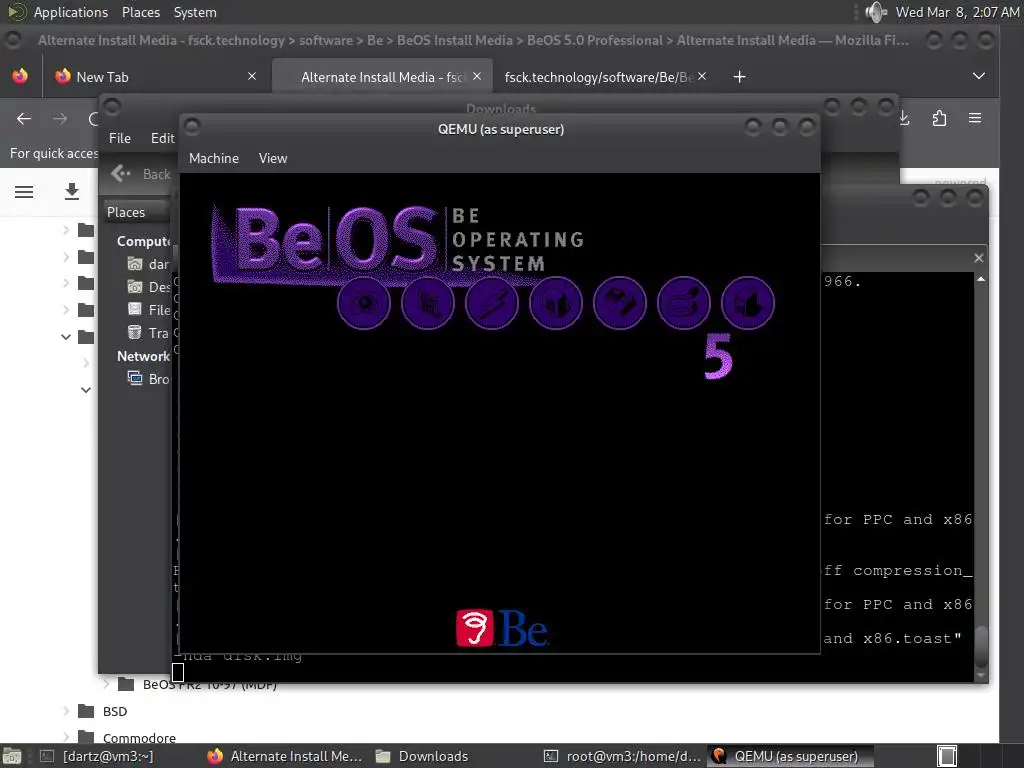The width and height of the screenshot is (1024, 768).
Task: Select the 'dar' home folder in Places
Action: pyautogui.click(x=149, y=264)
